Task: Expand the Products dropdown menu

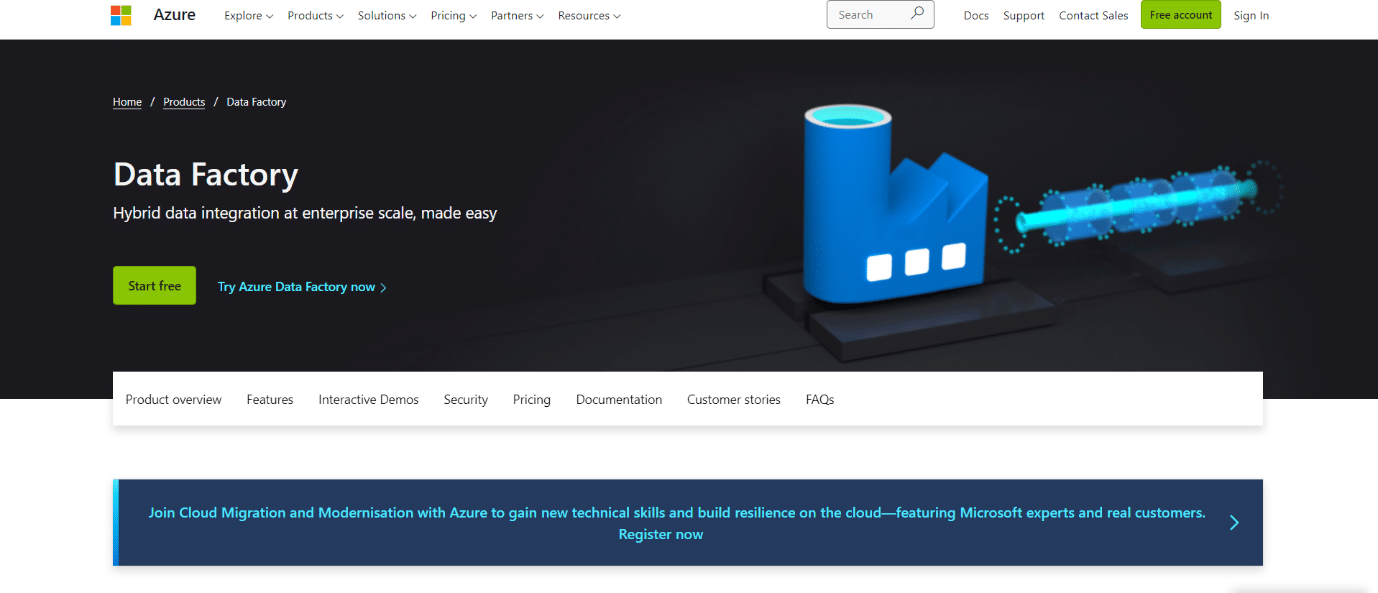Action: [x=315, y=15]
